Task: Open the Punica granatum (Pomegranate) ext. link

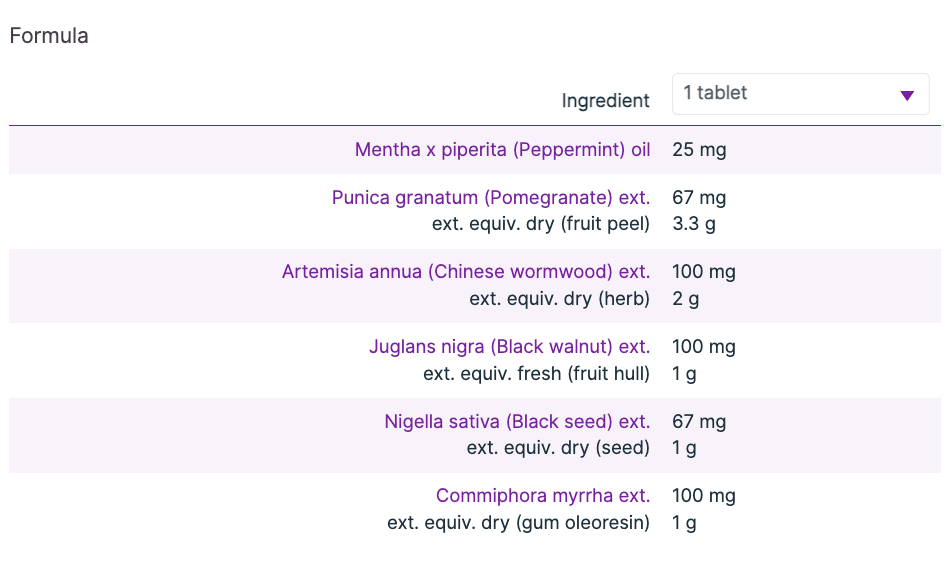Action: (491, 198)
